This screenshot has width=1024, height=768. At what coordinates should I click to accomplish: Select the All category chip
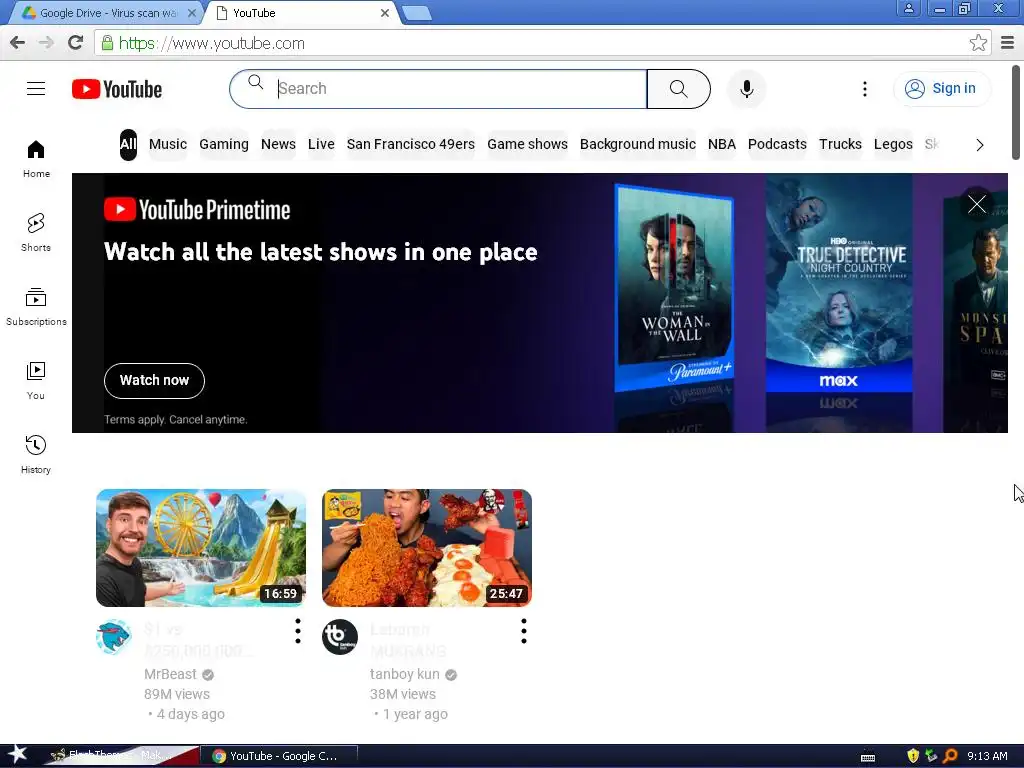(x=128, y=144)
